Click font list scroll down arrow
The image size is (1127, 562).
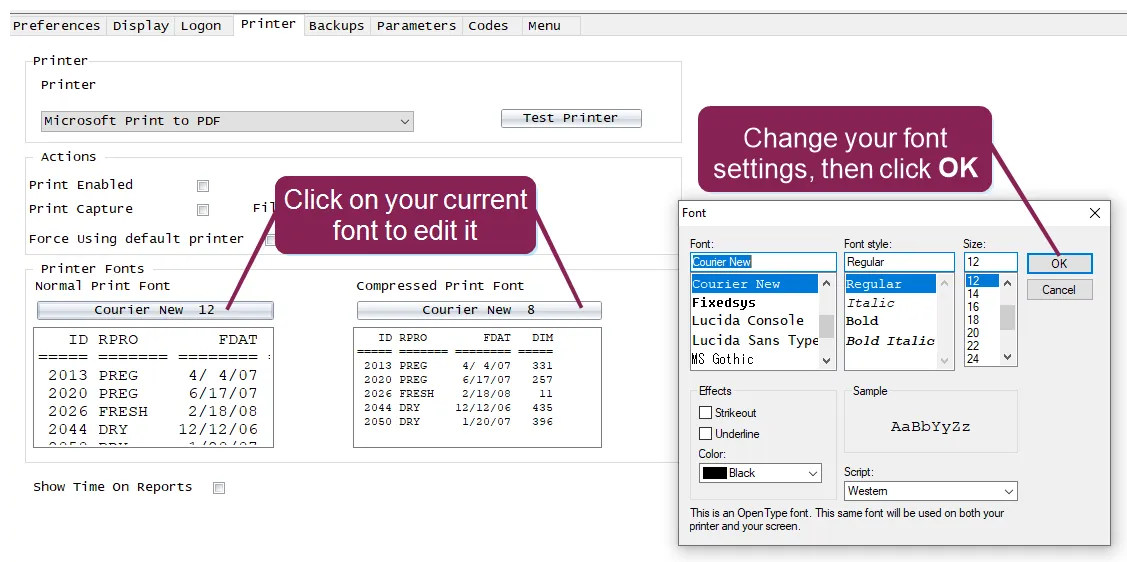[x=827, y=360]
